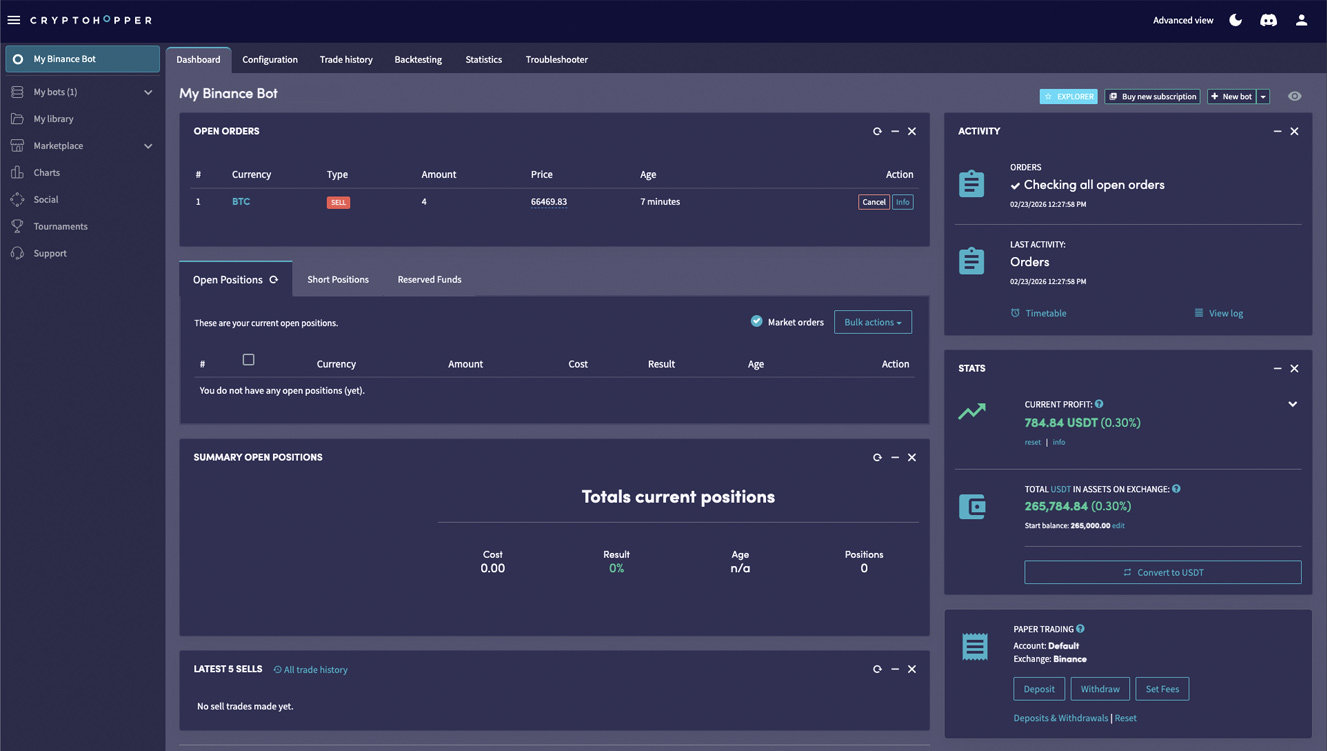Click the Convert to USDT button
The image size is (1327, 751).
pyautogui.click(x=1162, y=572)
